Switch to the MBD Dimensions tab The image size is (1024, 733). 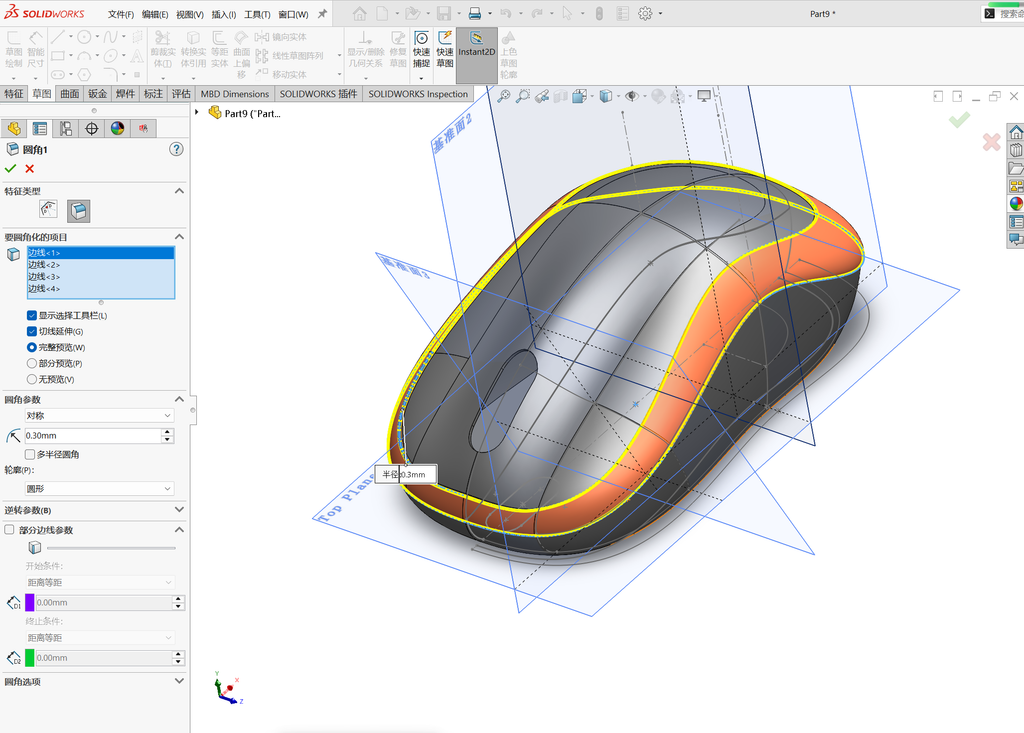(x=234, y=94)
